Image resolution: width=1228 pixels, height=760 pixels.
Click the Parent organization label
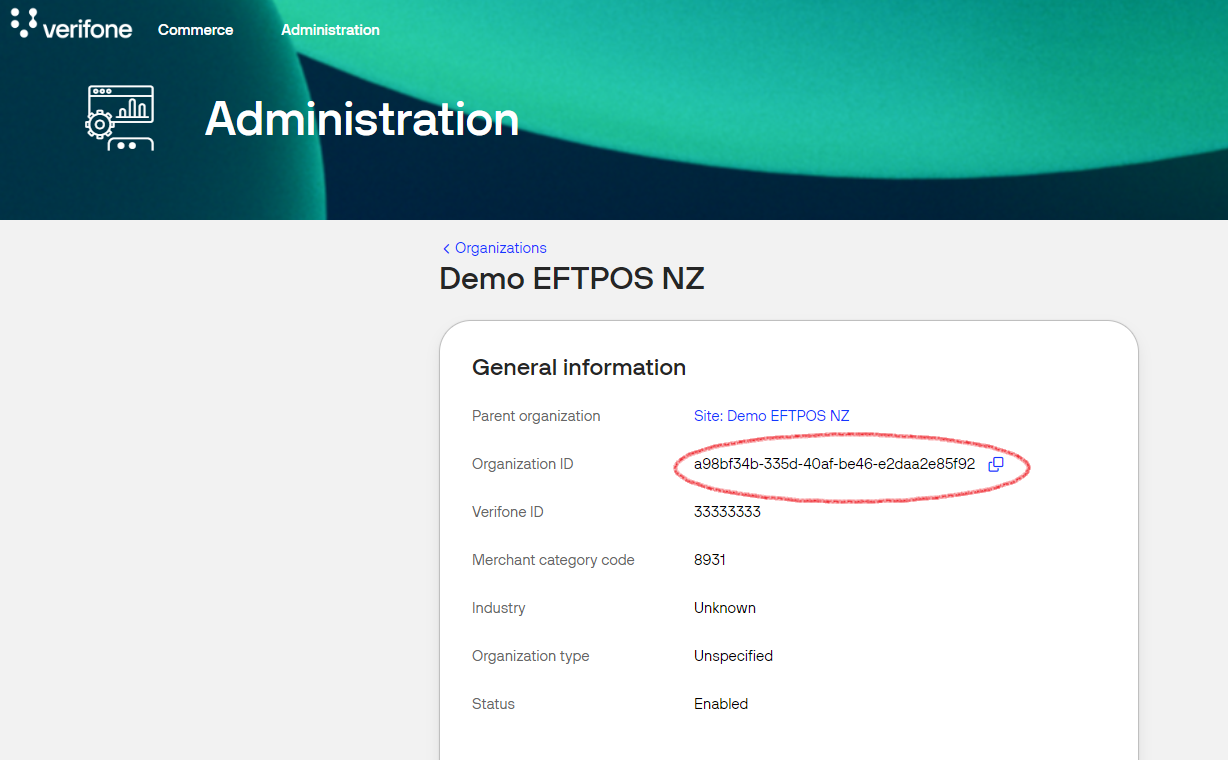(x=536, y=416)
